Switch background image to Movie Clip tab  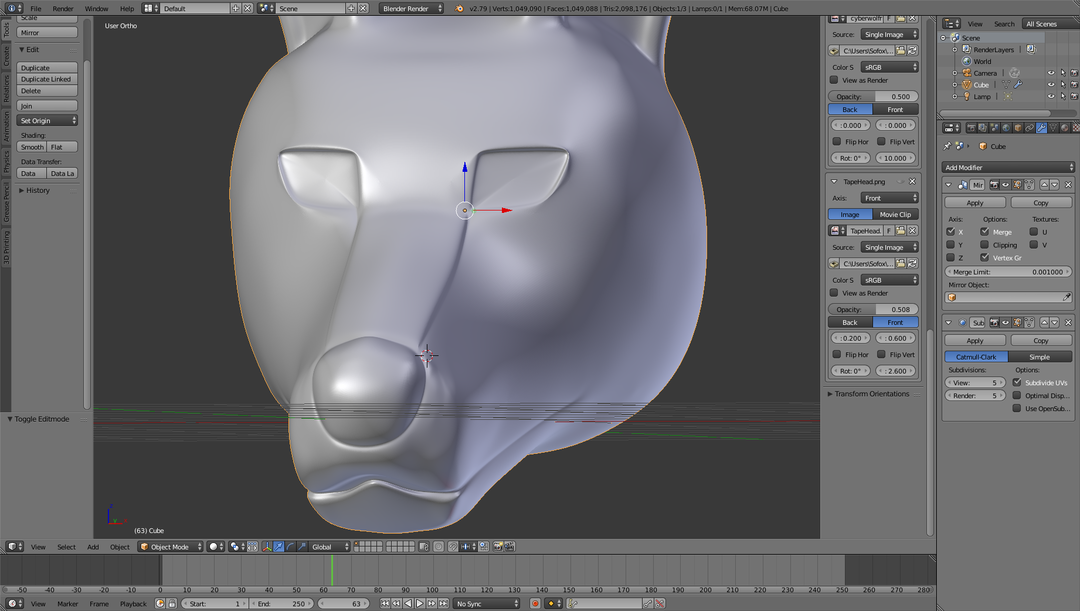click(x=895, y=214)
